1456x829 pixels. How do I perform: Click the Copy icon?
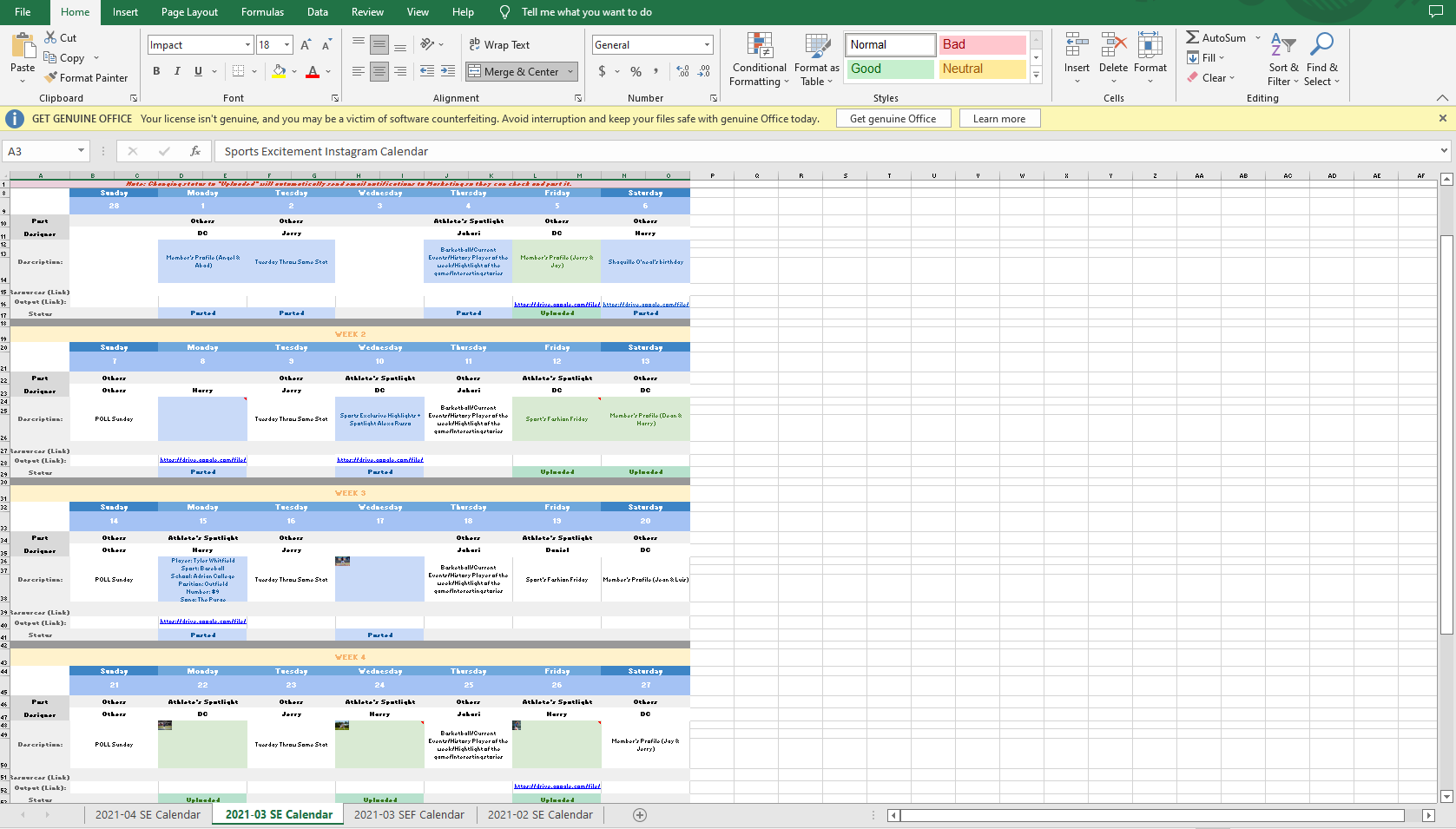[x=51, y=58]
